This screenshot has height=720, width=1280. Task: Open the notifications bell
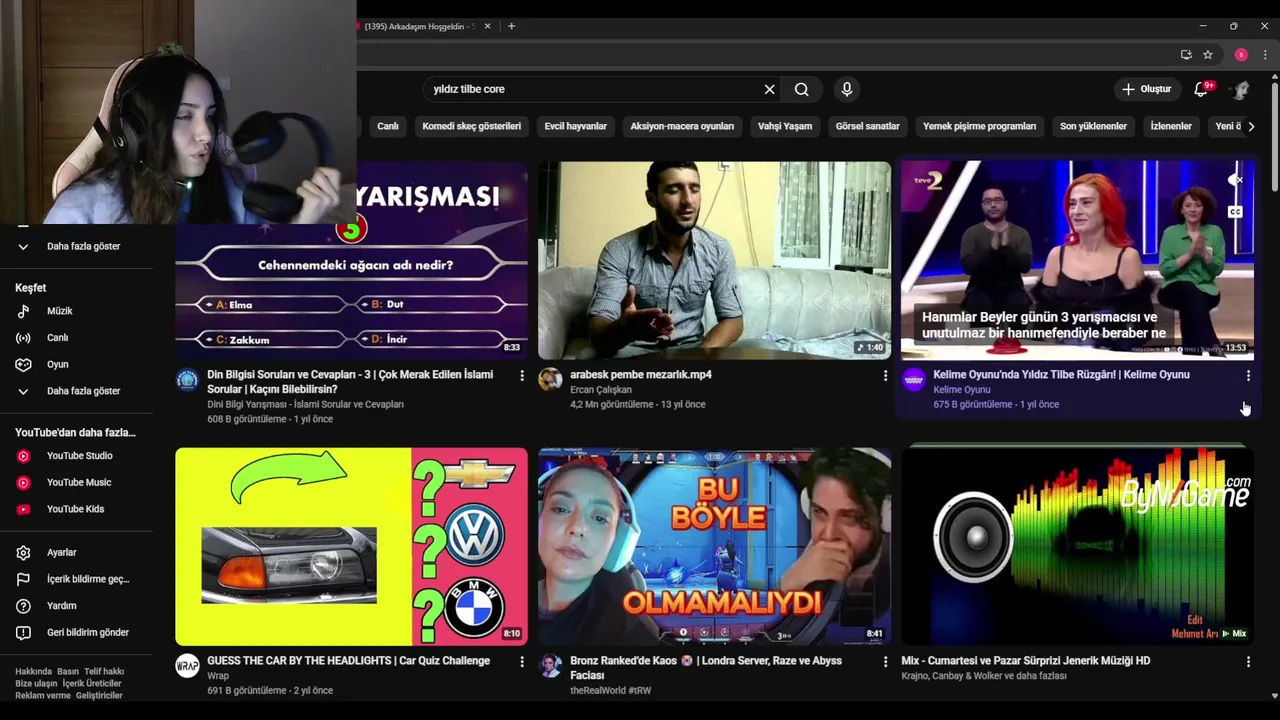point(1201,89)
